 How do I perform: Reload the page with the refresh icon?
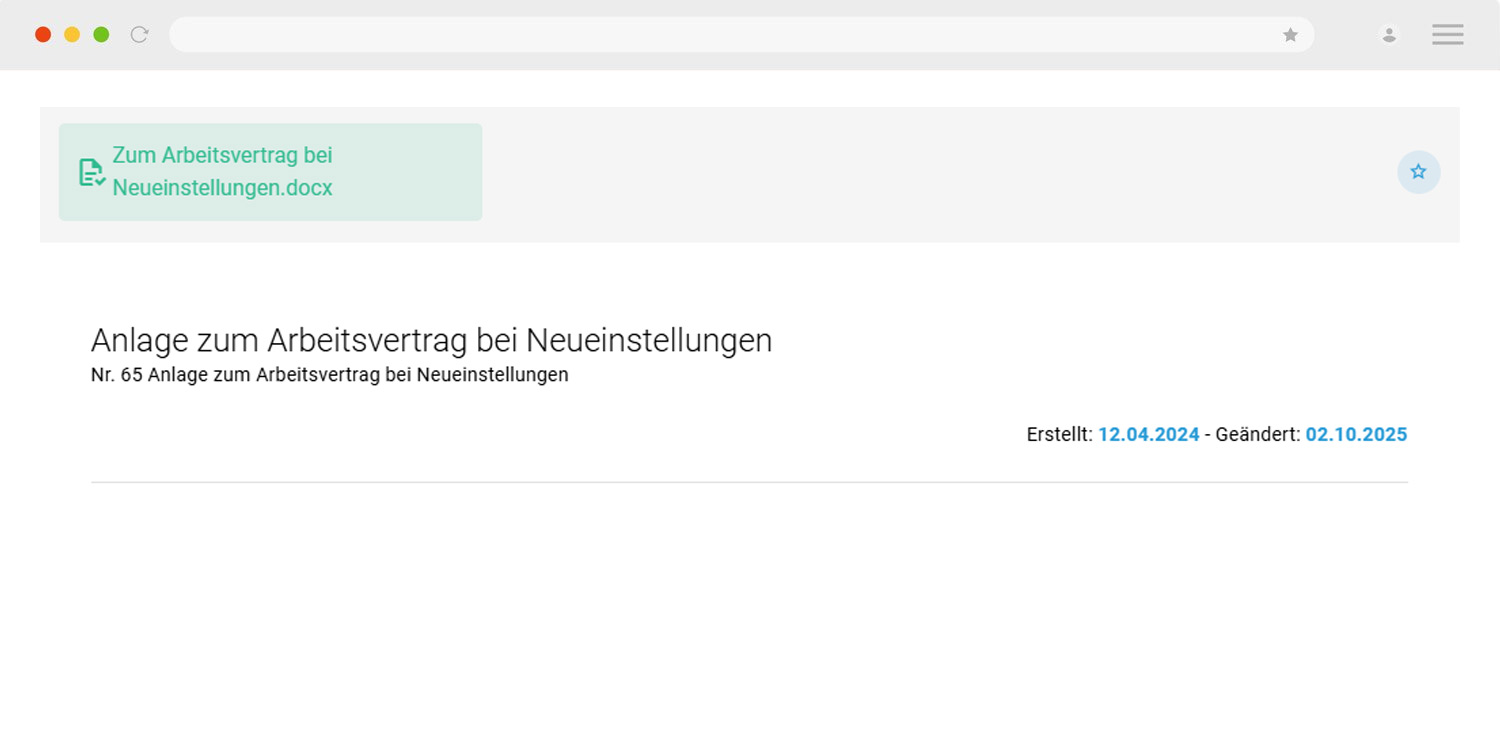(140, 35)
